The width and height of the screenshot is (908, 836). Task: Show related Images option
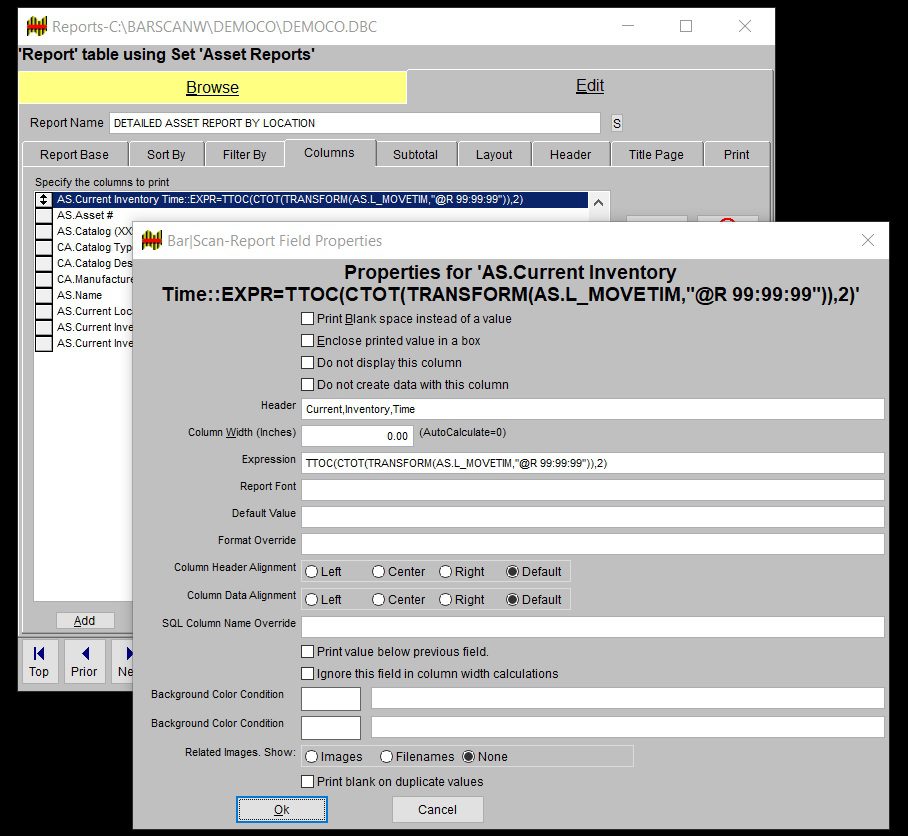point(334,757)
